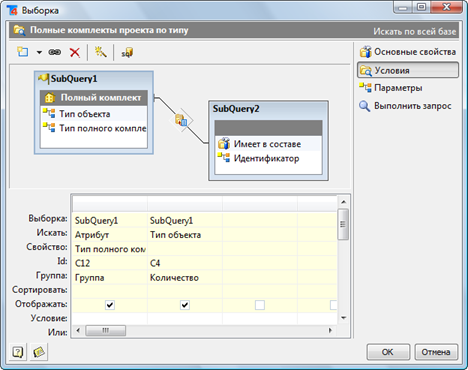The width and height of the screenshot is (468, 370).
Task: Select the SubQuery1 box title
Action: 74,79
